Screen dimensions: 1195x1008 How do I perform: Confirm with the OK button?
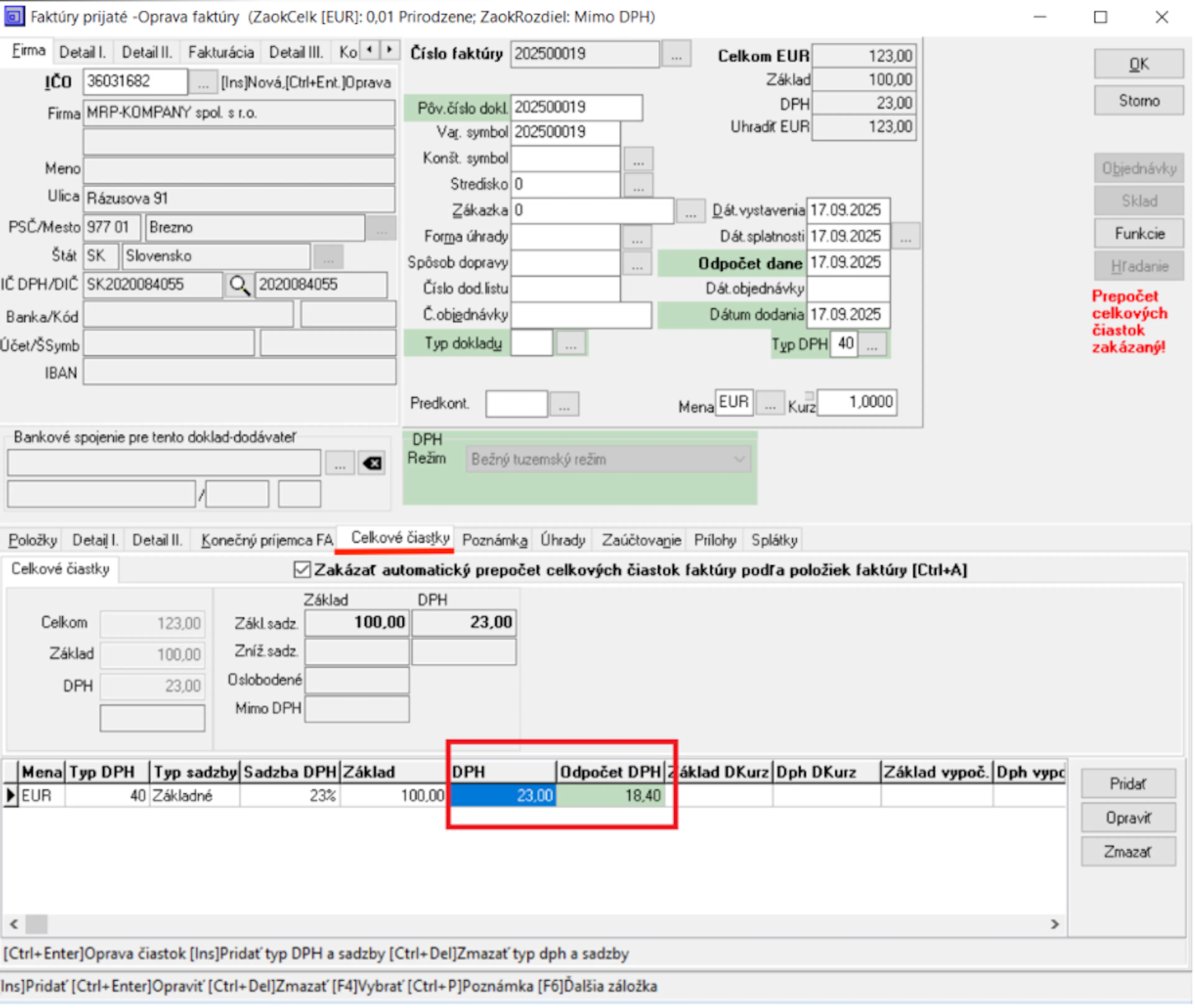coord(1139,64)
